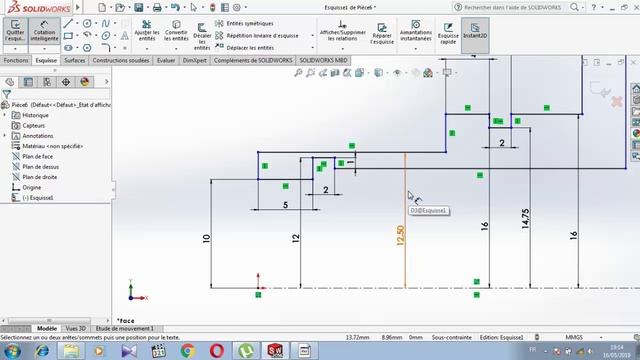The height and width of the screenshot is (360, 640).
Task: Open dropdown under Cotation intelligente
Action: tap(44, 49)
